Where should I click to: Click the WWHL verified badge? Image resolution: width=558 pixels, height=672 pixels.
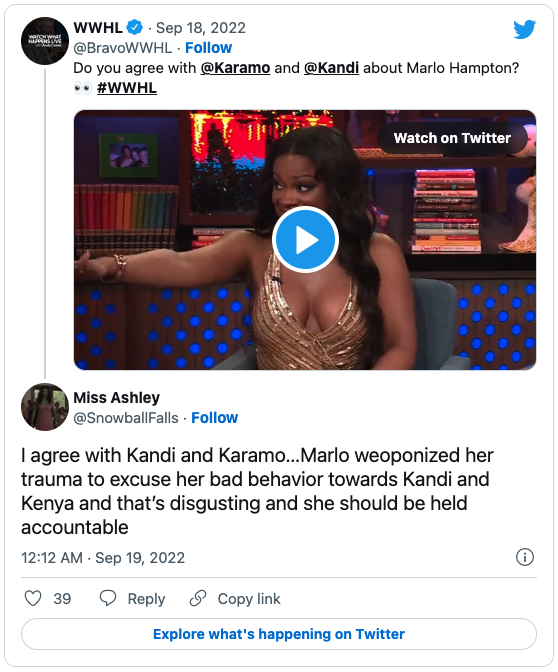click(x=135, y=27)
